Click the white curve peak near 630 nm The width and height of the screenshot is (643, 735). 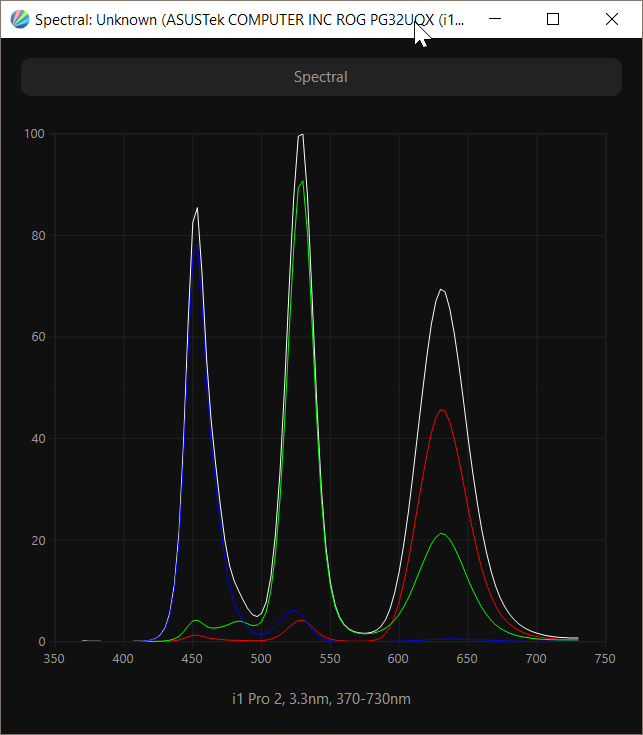point(440,289)
